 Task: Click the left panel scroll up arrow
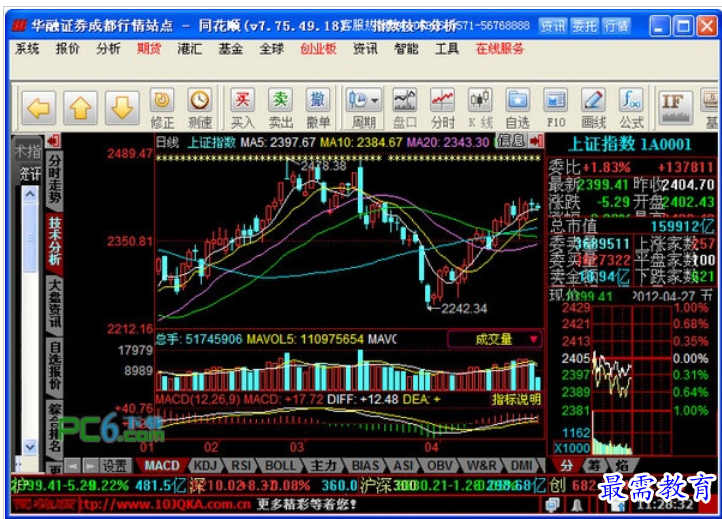[x=29, y=195]
